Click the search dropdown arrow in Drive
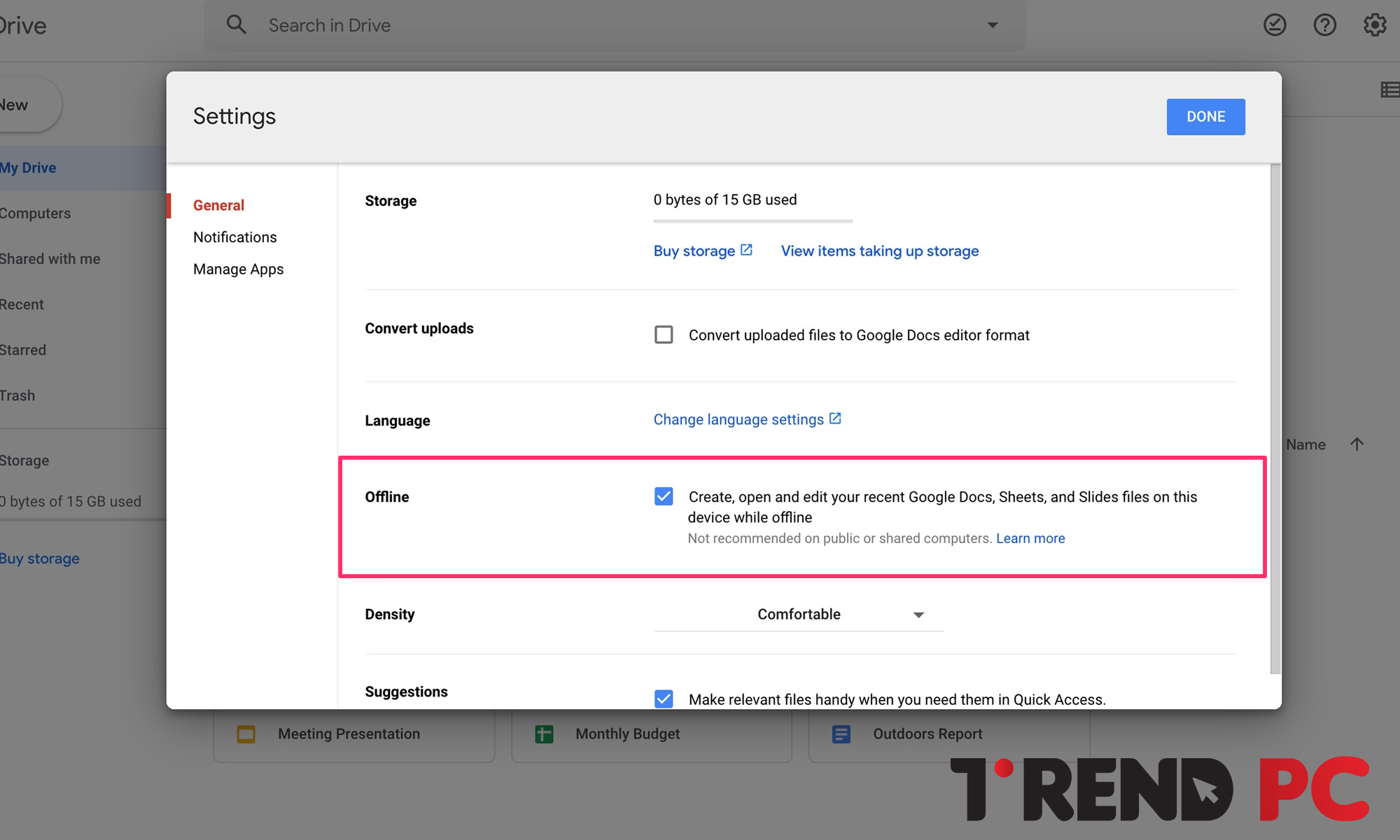The height and width of the screenshot is (840, 1400). pos(993,25)
